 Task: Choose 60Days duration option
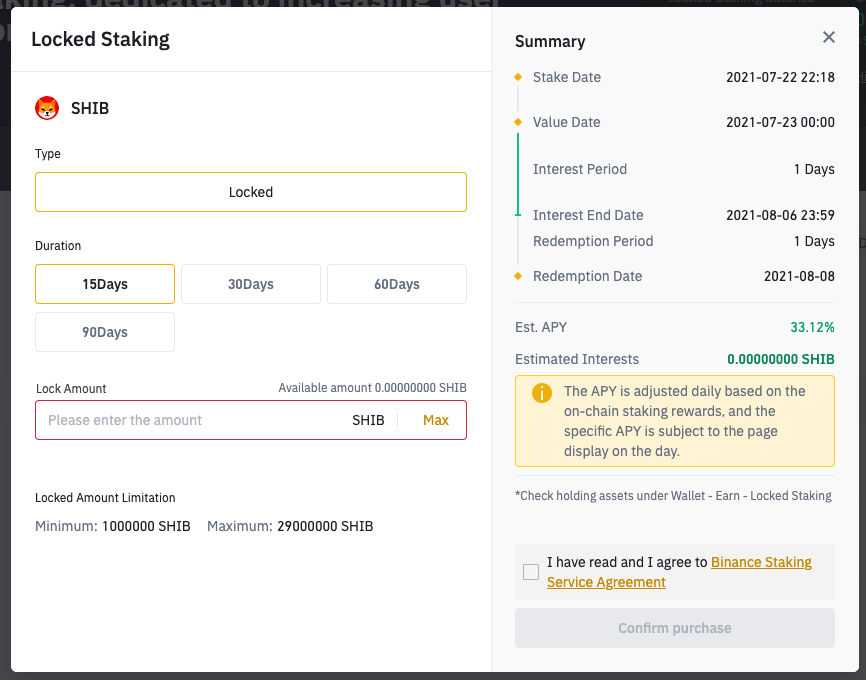[397, 284]
